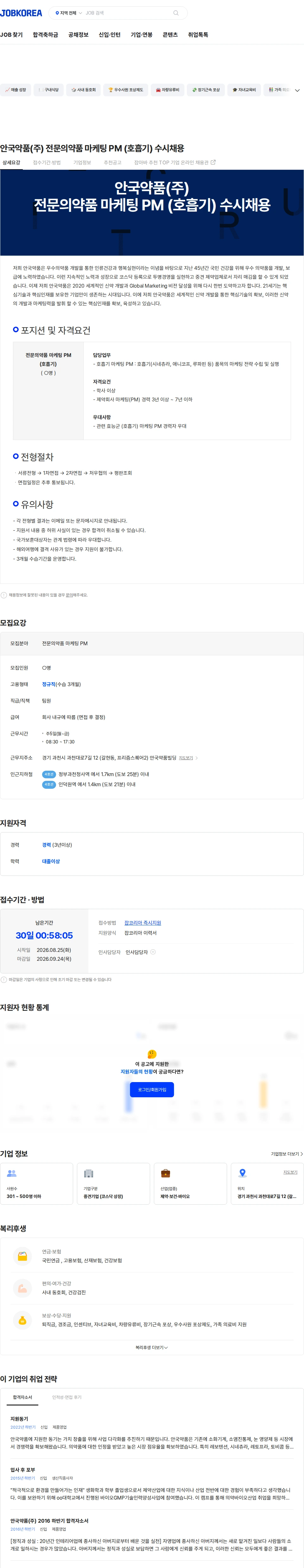This screenshot has height=1568, width=304.
Task: Select the 구내식당 tag chip
Action: tap(49, 89)
